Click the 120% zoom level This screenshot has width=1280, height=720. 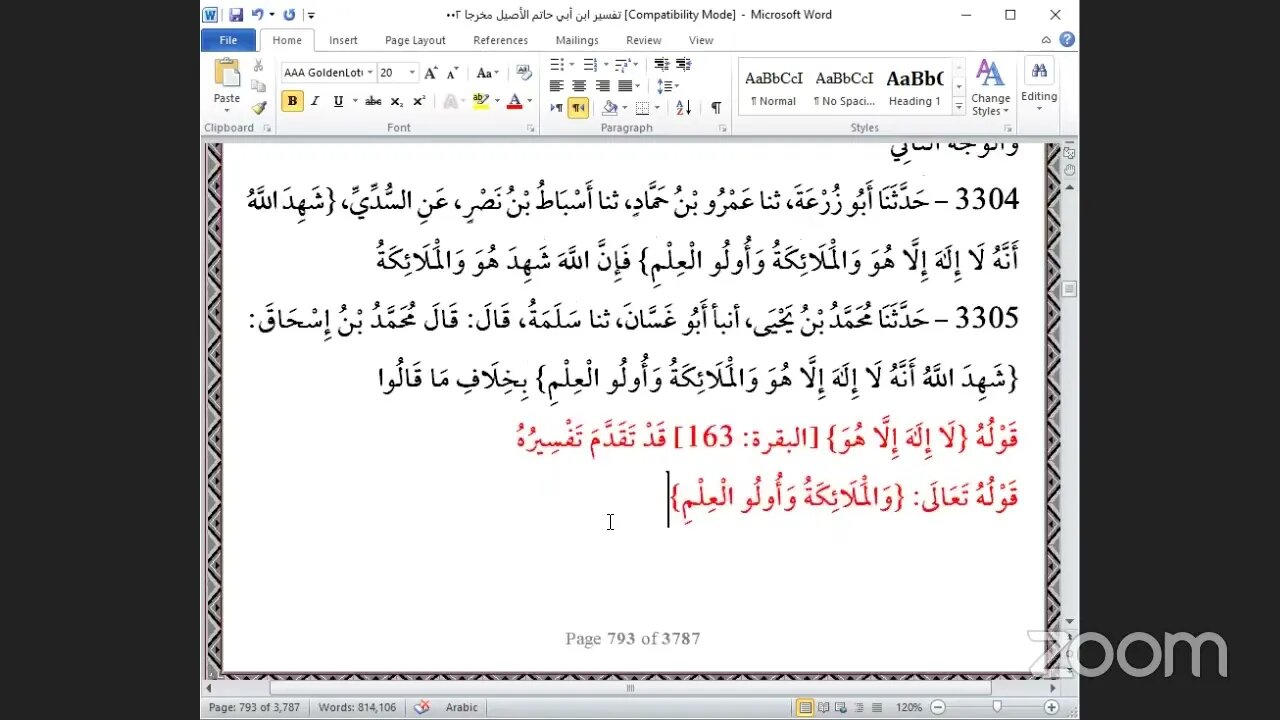coord(908,707)
